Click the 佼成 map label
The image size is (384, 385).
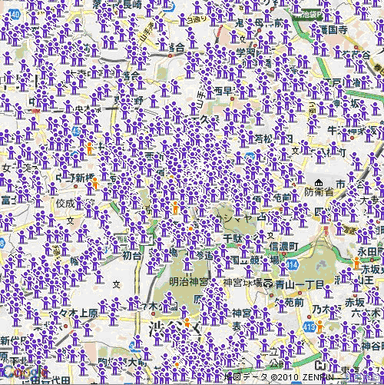click(66, 204)
